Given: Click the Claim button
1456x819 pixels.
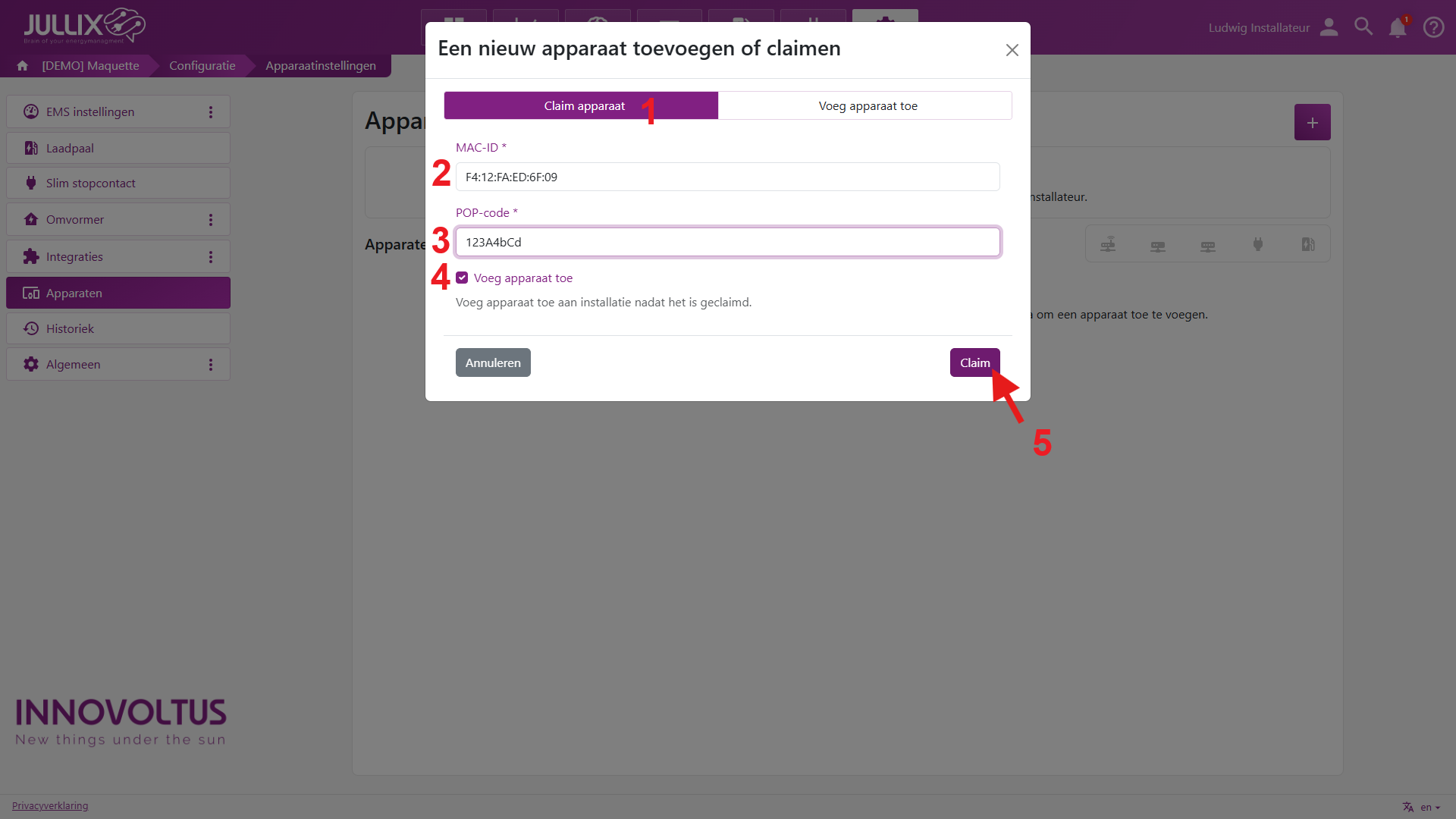Looking at the screenshot, I should (x=974, y=363).
